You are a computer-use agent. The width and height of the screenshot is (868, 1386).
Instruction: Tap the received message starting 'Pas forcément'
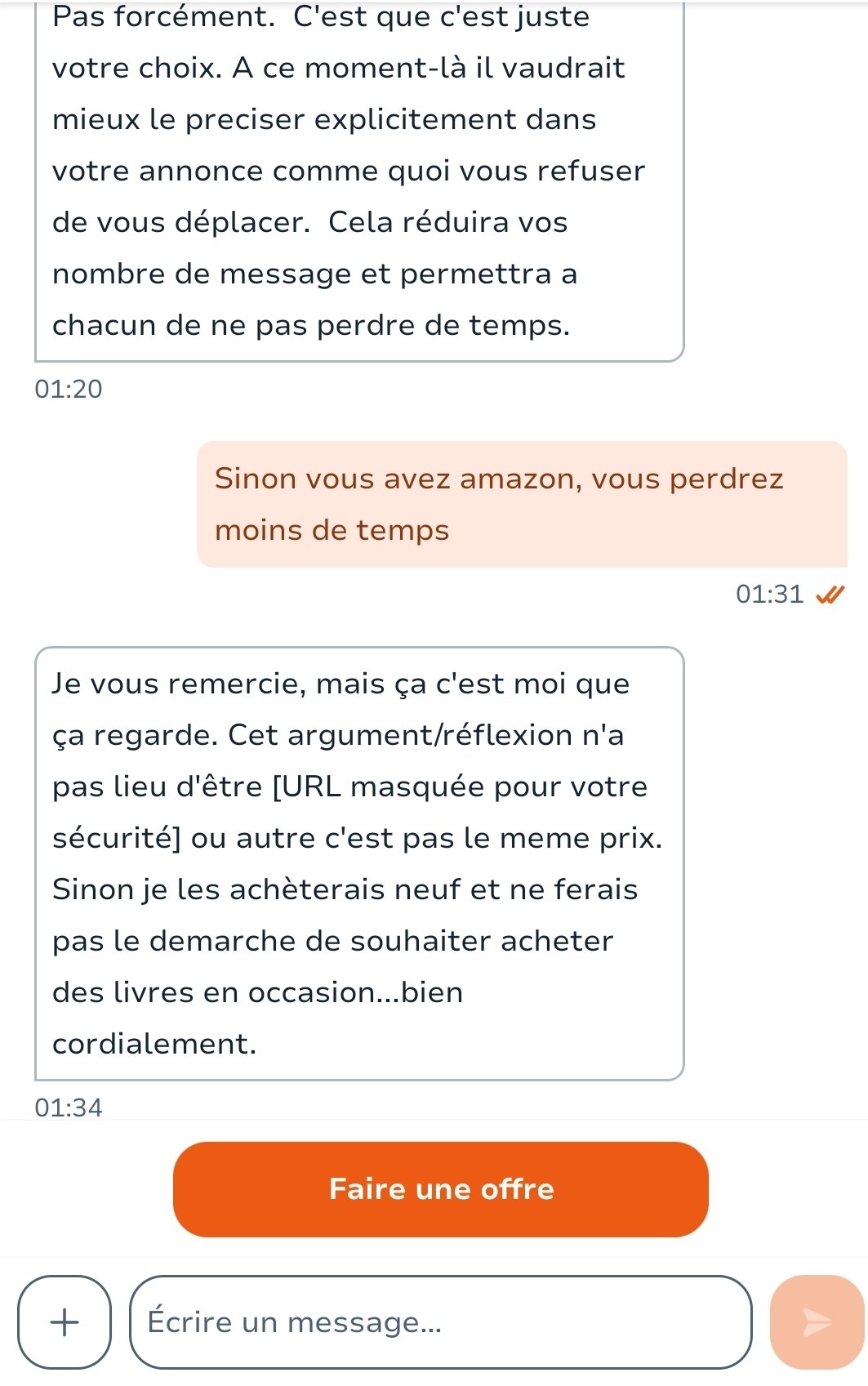pyautogui.click(x=359, y=180)
